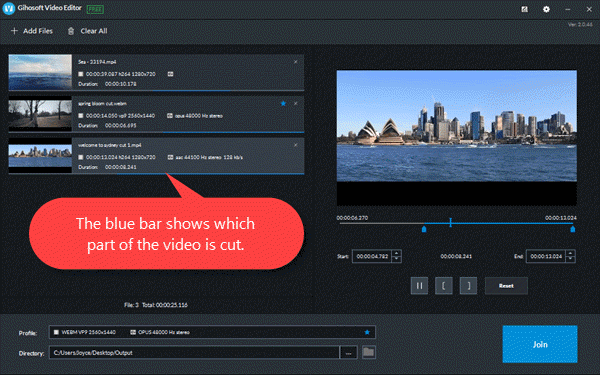Click the file name spring bloom cut.webm

tap(102, 103)
